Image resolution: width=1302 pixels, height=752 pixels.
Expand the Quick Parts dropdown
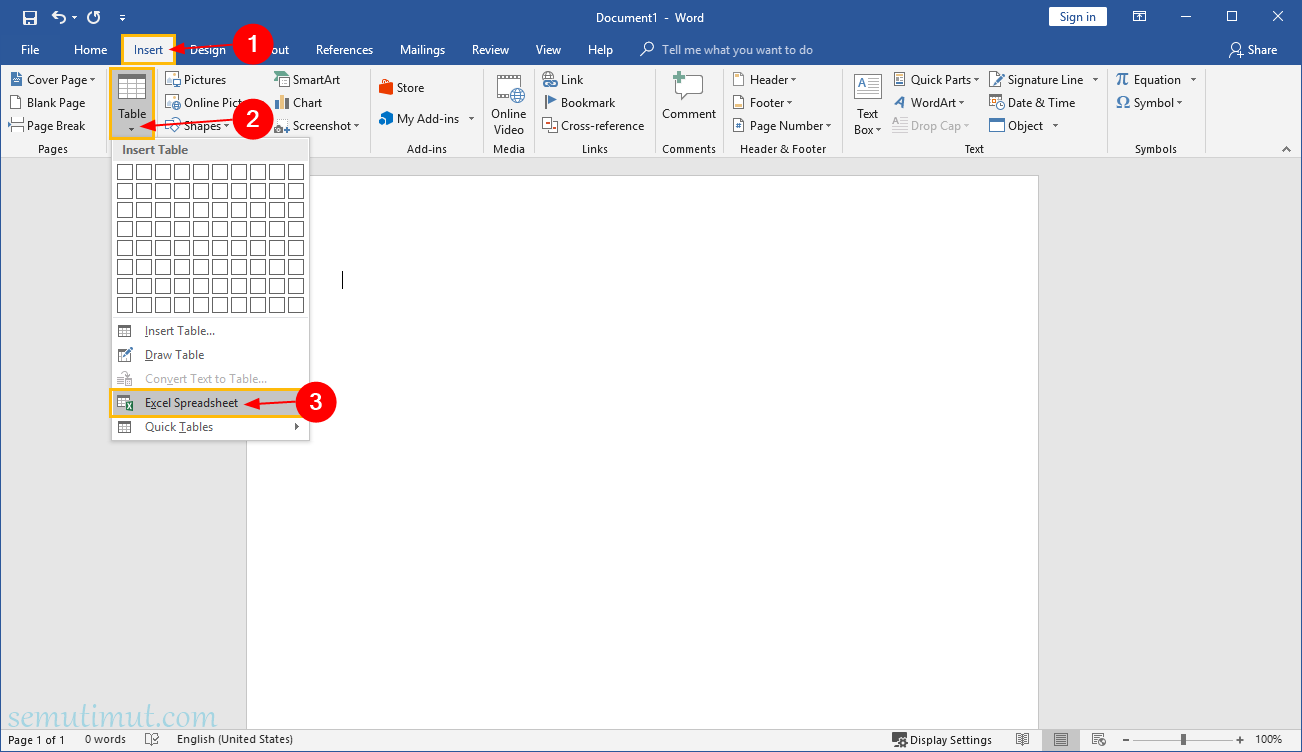pyautogui.click(x=976, y=80)
